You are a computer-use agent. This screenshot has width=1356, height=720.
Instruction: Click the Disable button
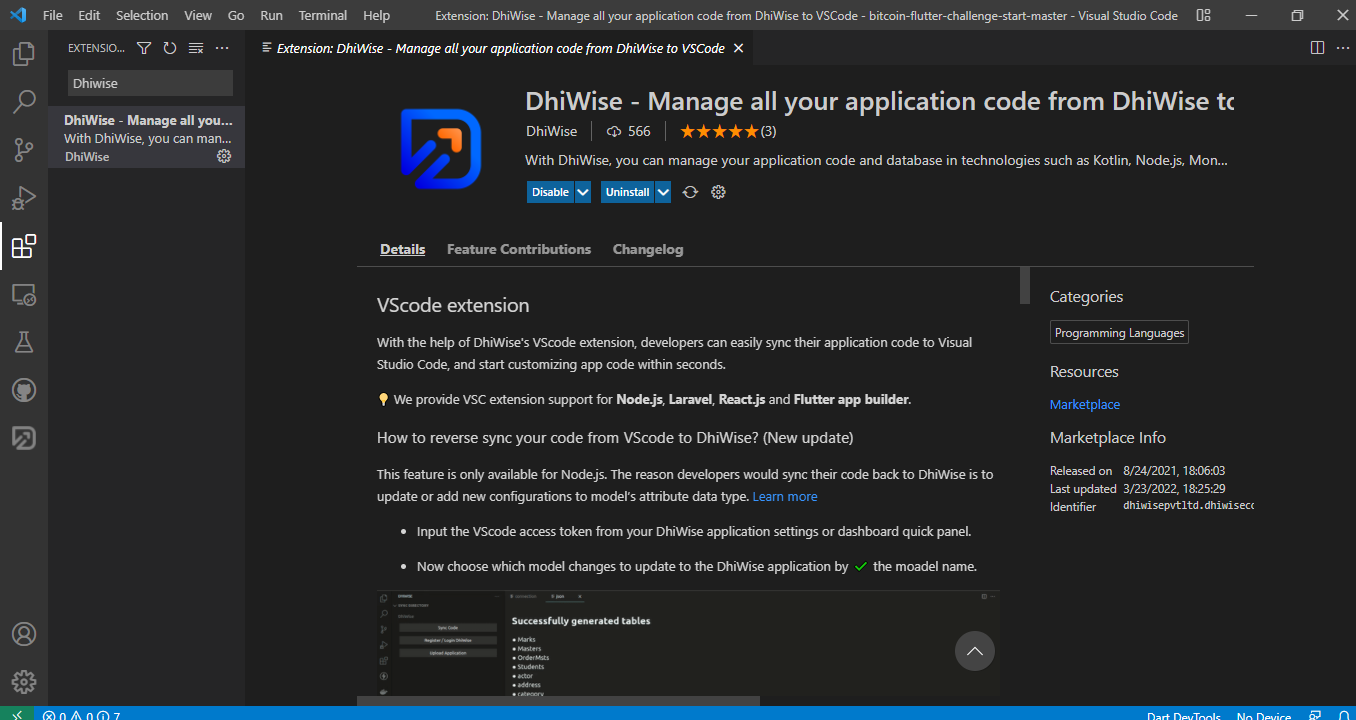551,192
